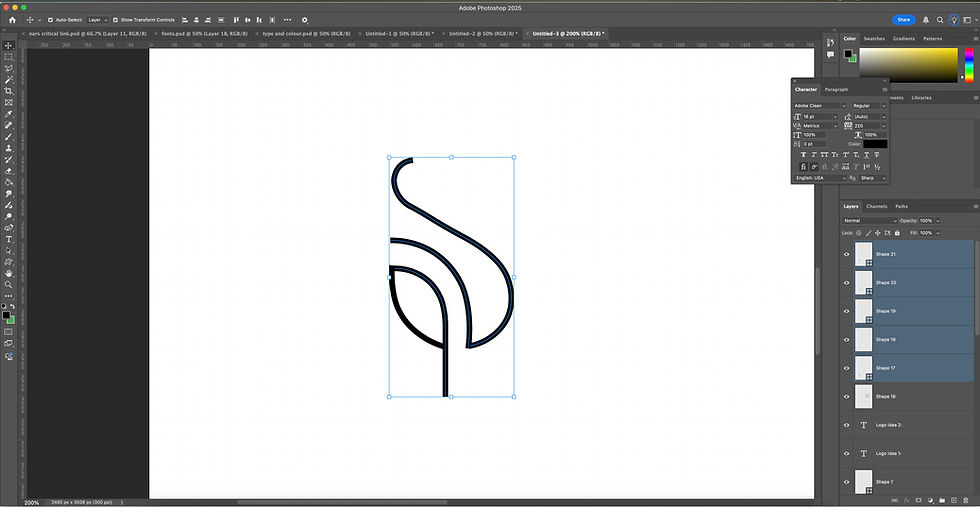Link selected layers
Screen dimensions: 980x507
[x=894, y=500]
